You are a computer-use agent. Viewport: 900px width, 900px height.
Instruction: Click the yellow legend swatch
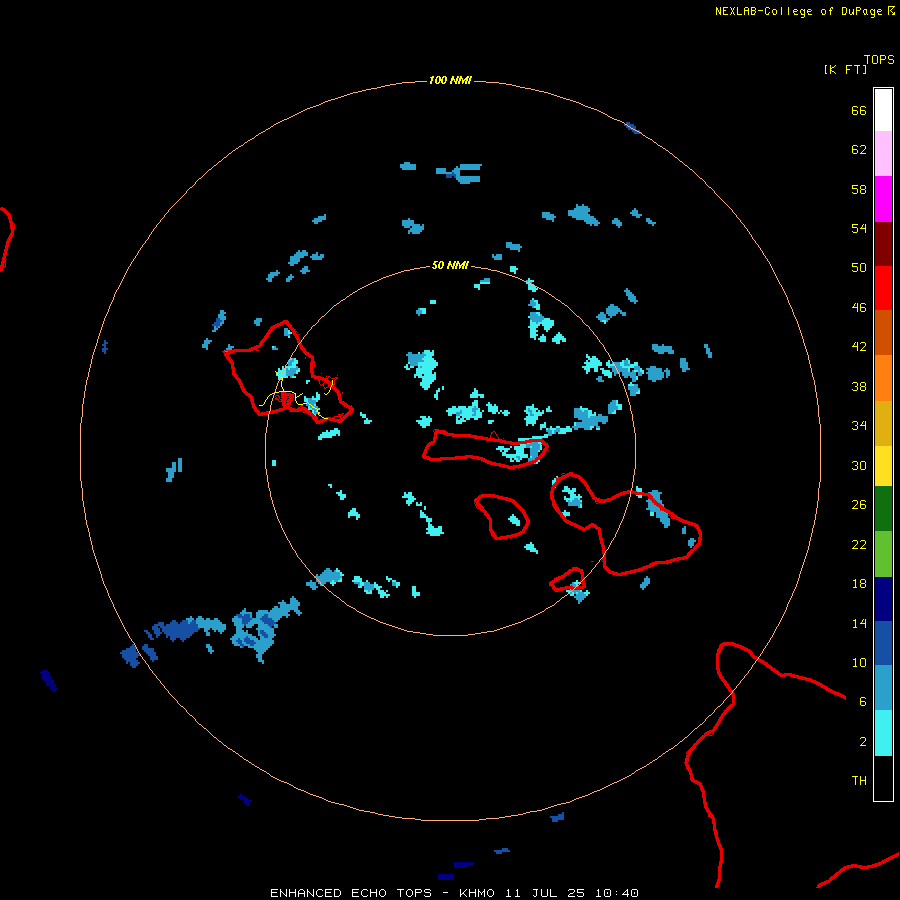(x=883, y=465)
